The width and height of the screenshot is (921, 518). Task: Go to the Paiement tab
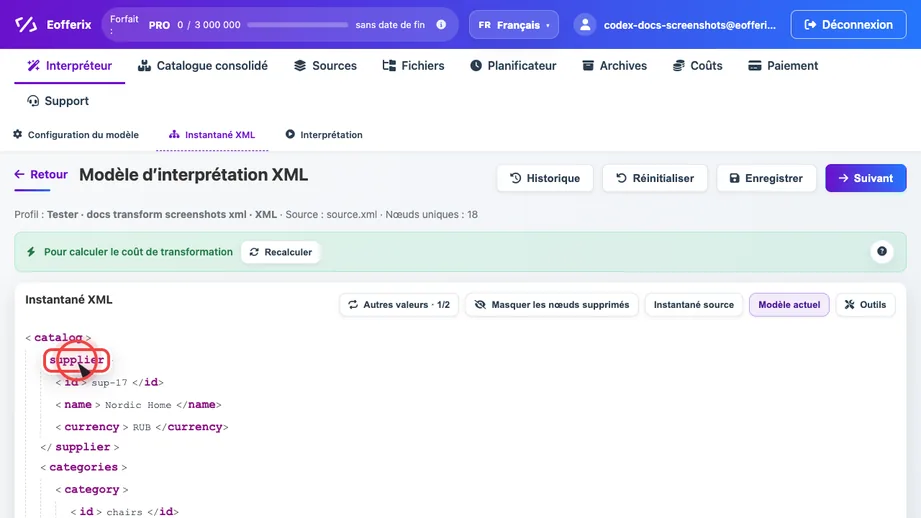(x=783, y=66)
